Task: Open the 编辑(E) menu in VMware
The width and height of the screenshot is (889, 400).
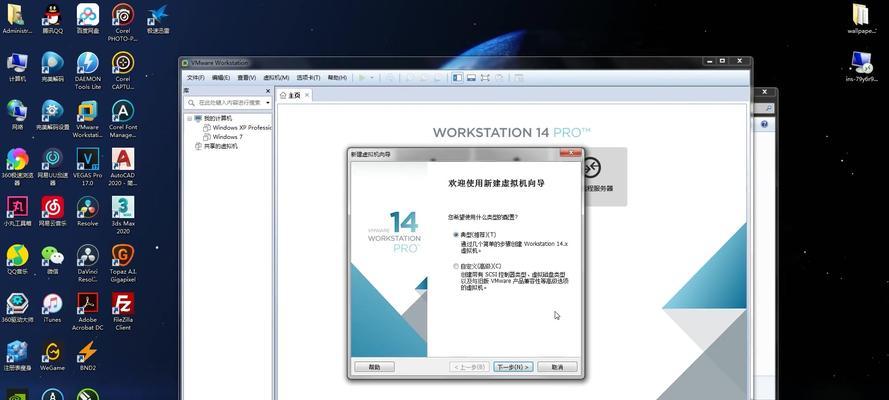Action: [221, 78]
